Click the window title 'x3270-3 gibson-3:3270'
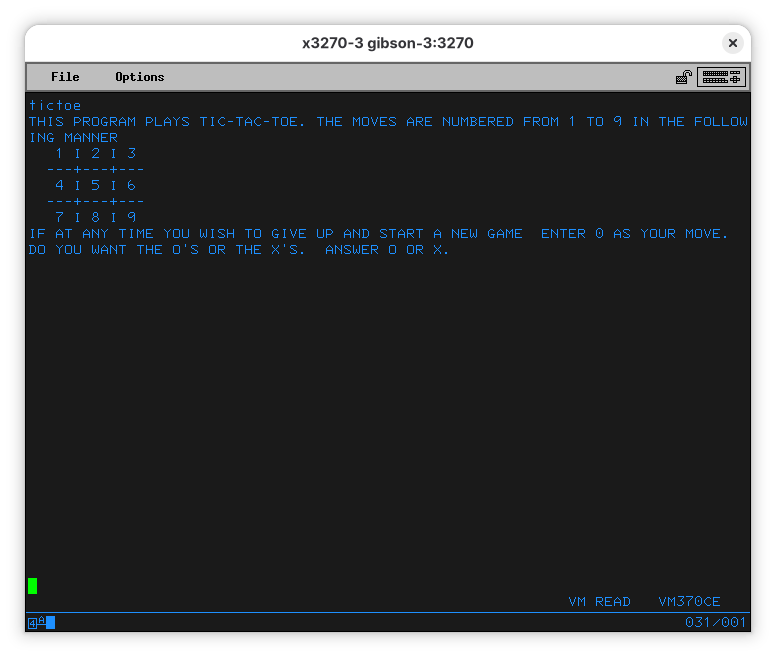The width and height of the screenshot is (776, 657). (388, 43)
